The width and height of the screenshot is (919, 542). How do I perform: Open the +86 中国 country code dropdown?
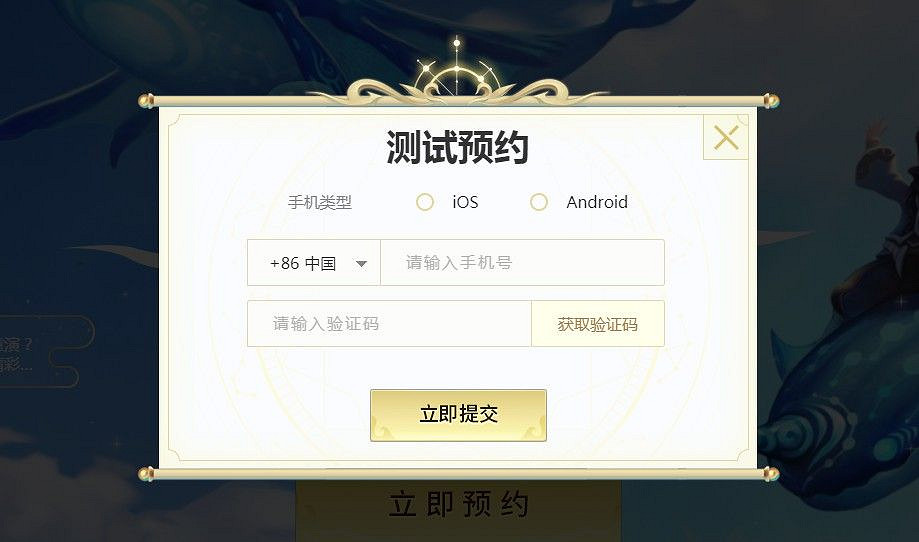click(x=314, y=263)
